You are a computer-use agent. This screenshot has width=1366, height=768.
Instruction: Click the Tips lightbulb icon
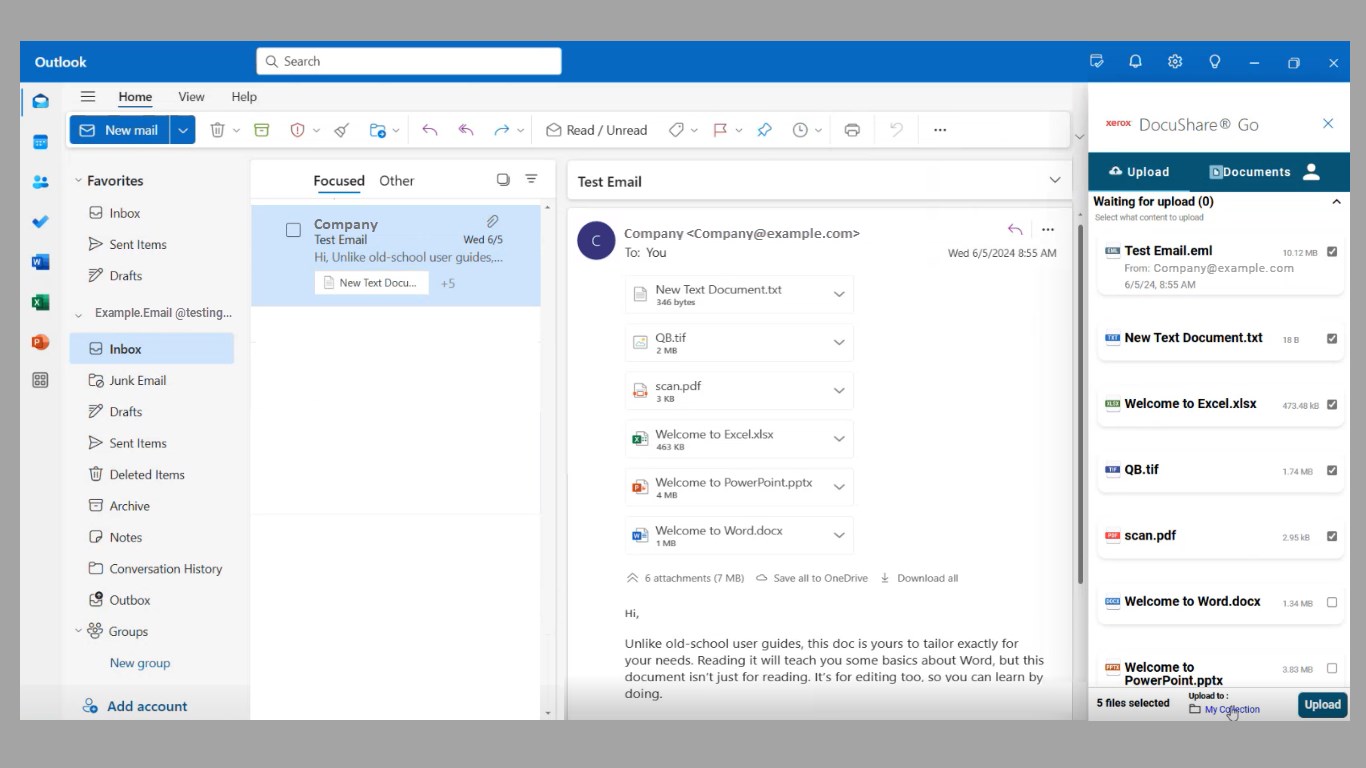pos(1215,62)
